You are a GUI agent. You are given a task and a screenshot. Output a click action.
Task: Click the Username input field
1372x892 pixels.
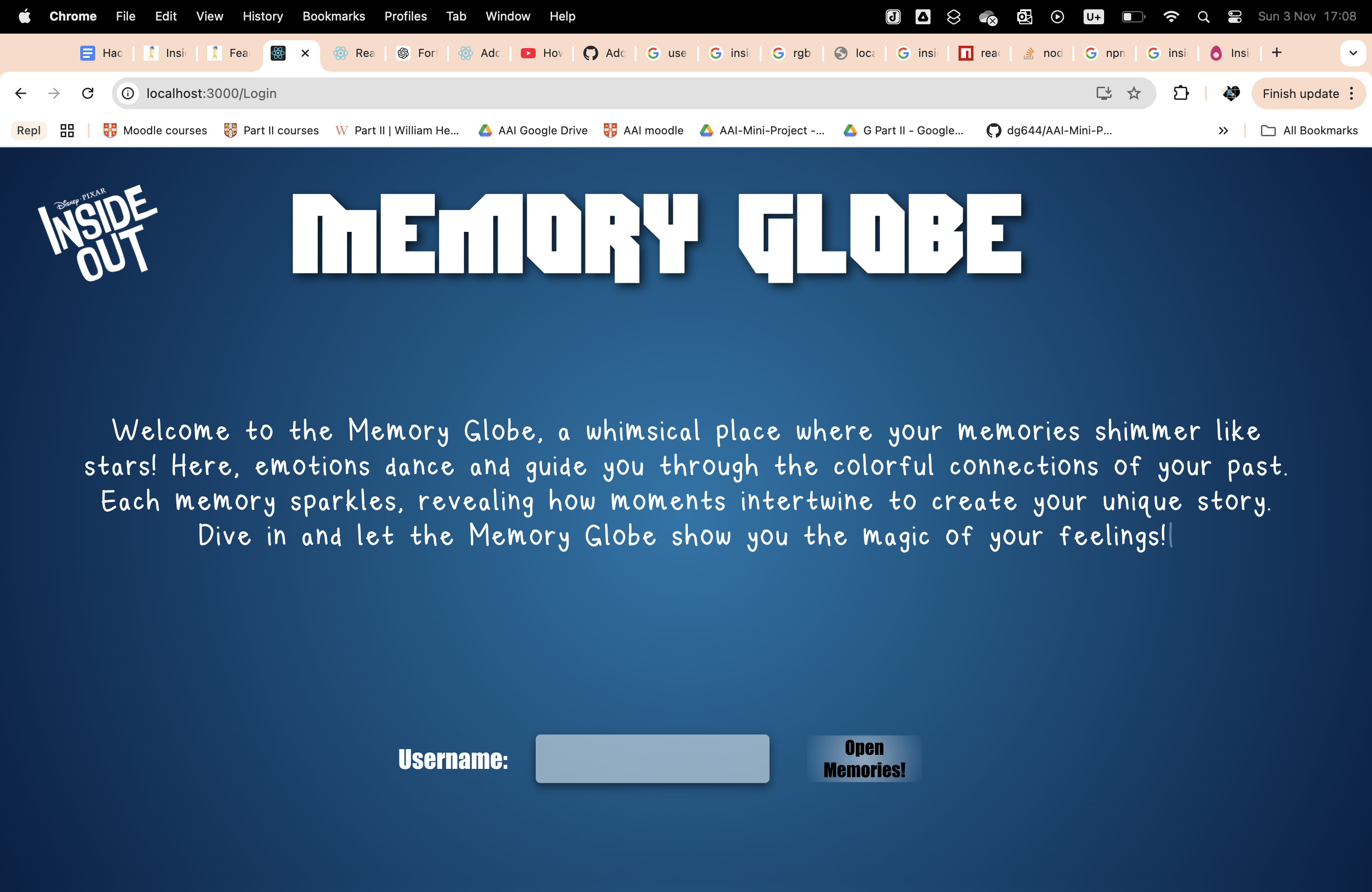coord(652,758)
